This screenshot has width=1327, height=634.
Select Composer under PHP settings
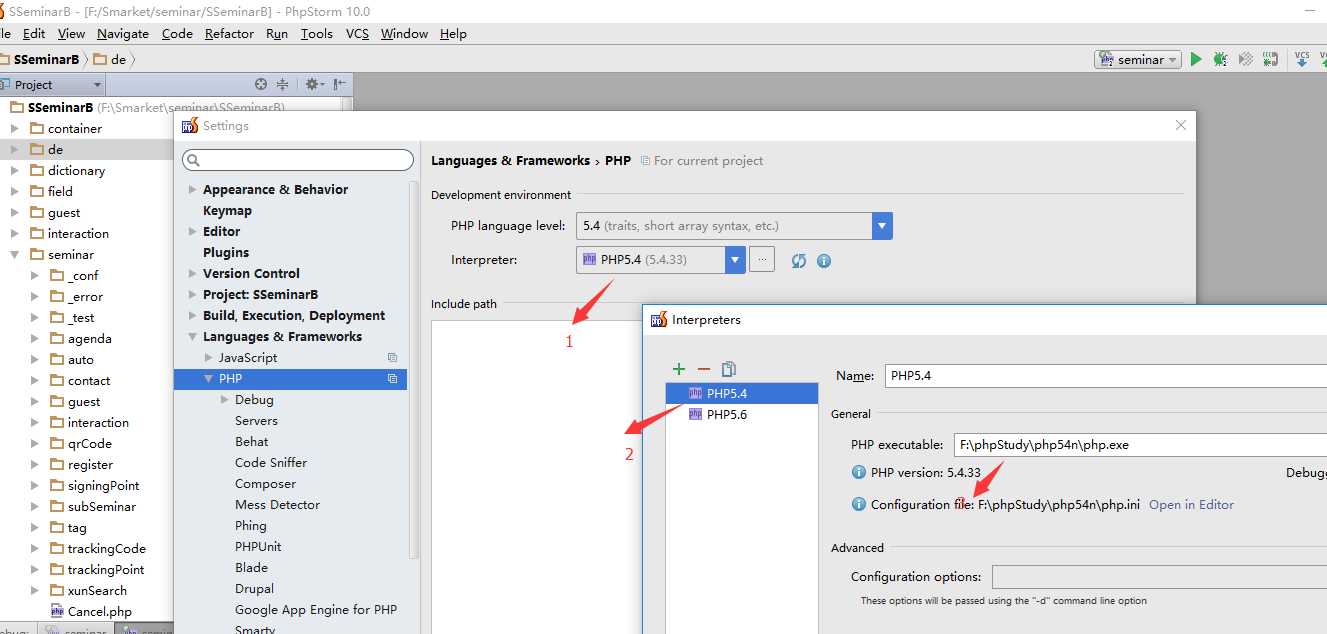pyautogui.click(x=265, y=483)
